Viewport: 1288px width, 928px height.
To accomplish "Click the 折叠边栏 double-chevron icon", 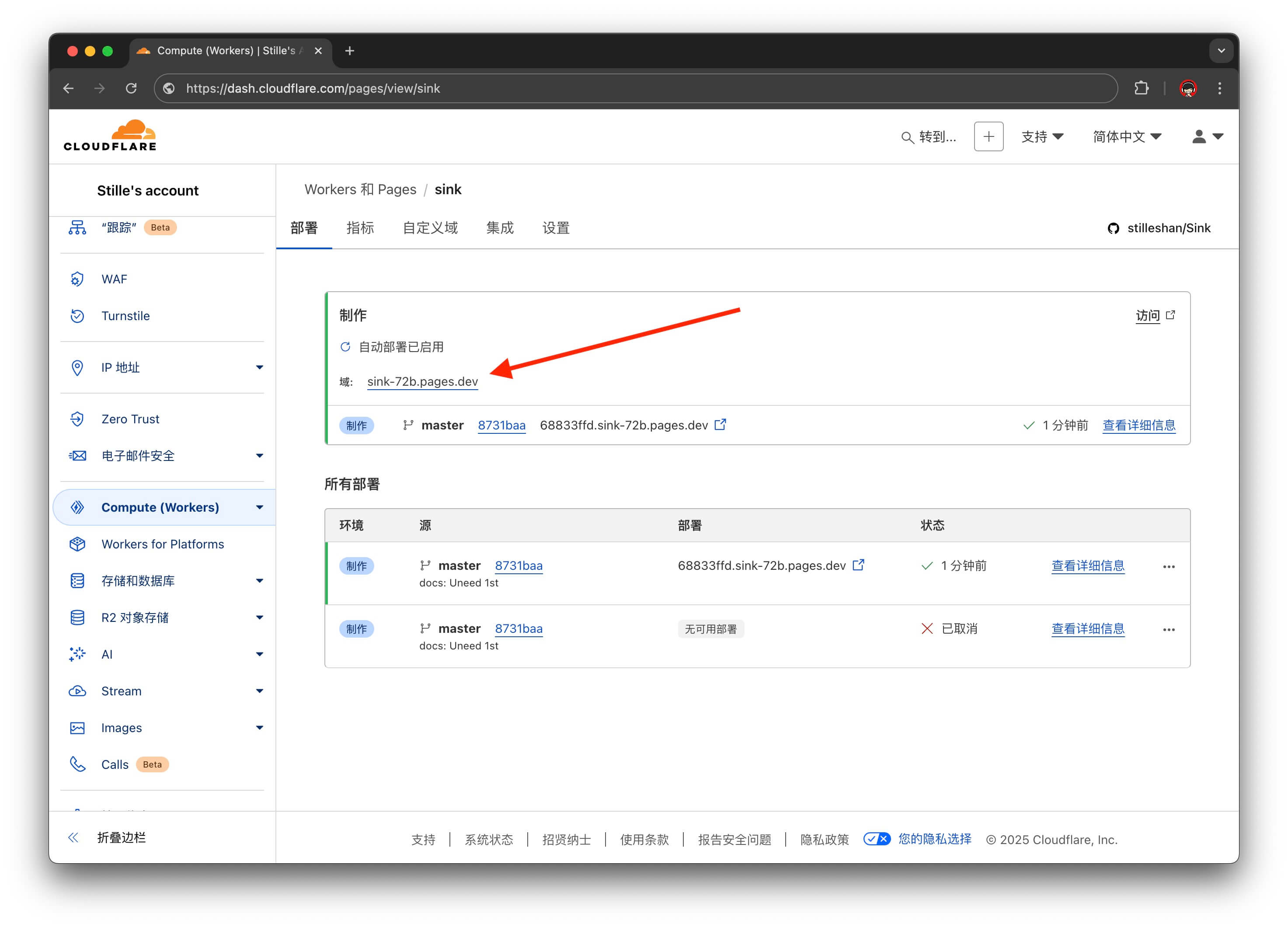I will 73,837.
